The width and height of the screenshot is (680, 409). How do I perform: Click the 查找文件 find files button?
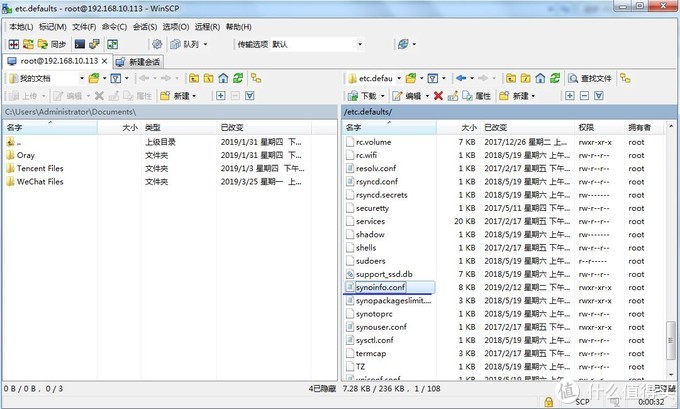[x=589, y=78]
